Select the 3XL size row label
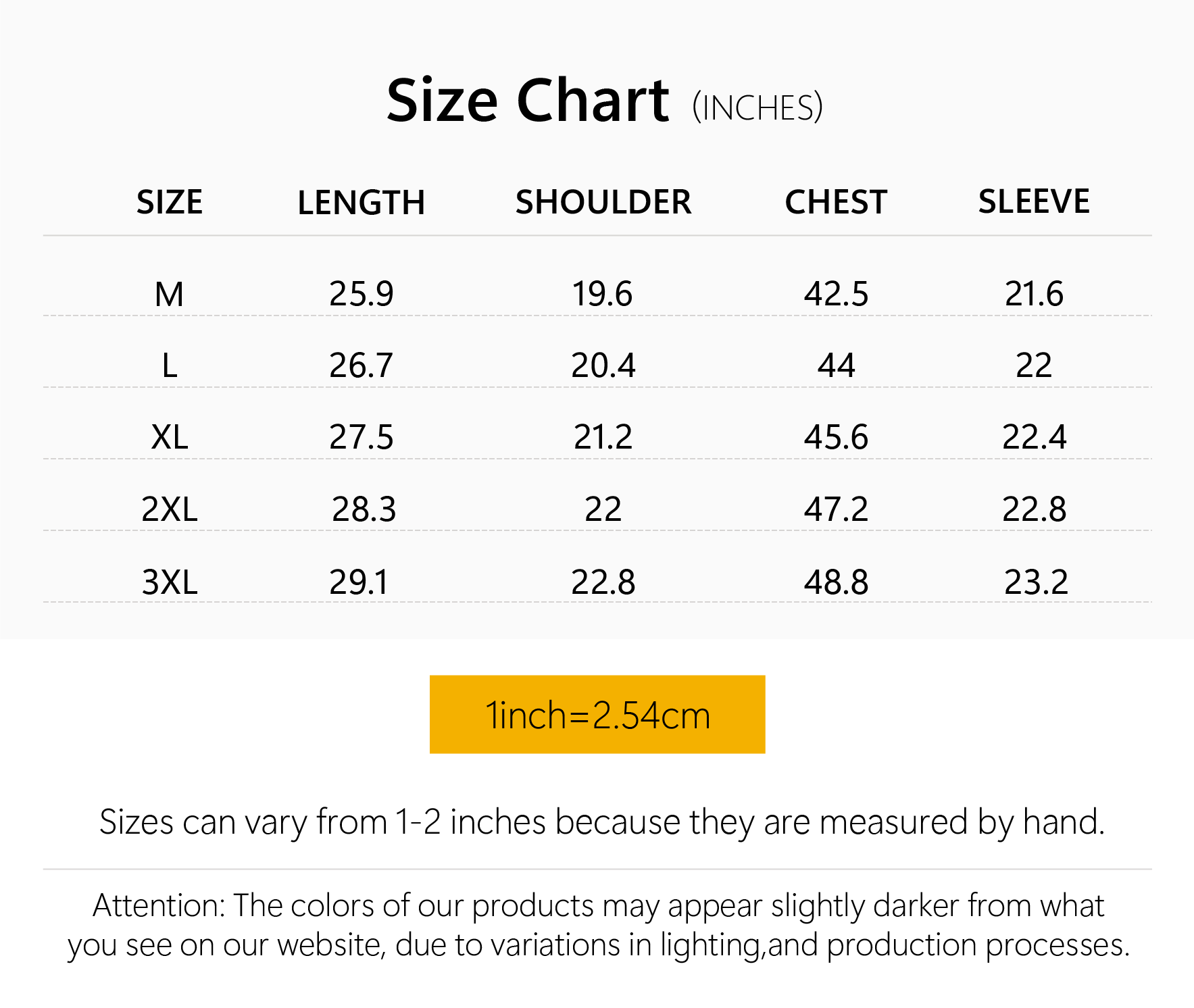This screenshot has height=1008, width=1194. (x=169, y=582)
